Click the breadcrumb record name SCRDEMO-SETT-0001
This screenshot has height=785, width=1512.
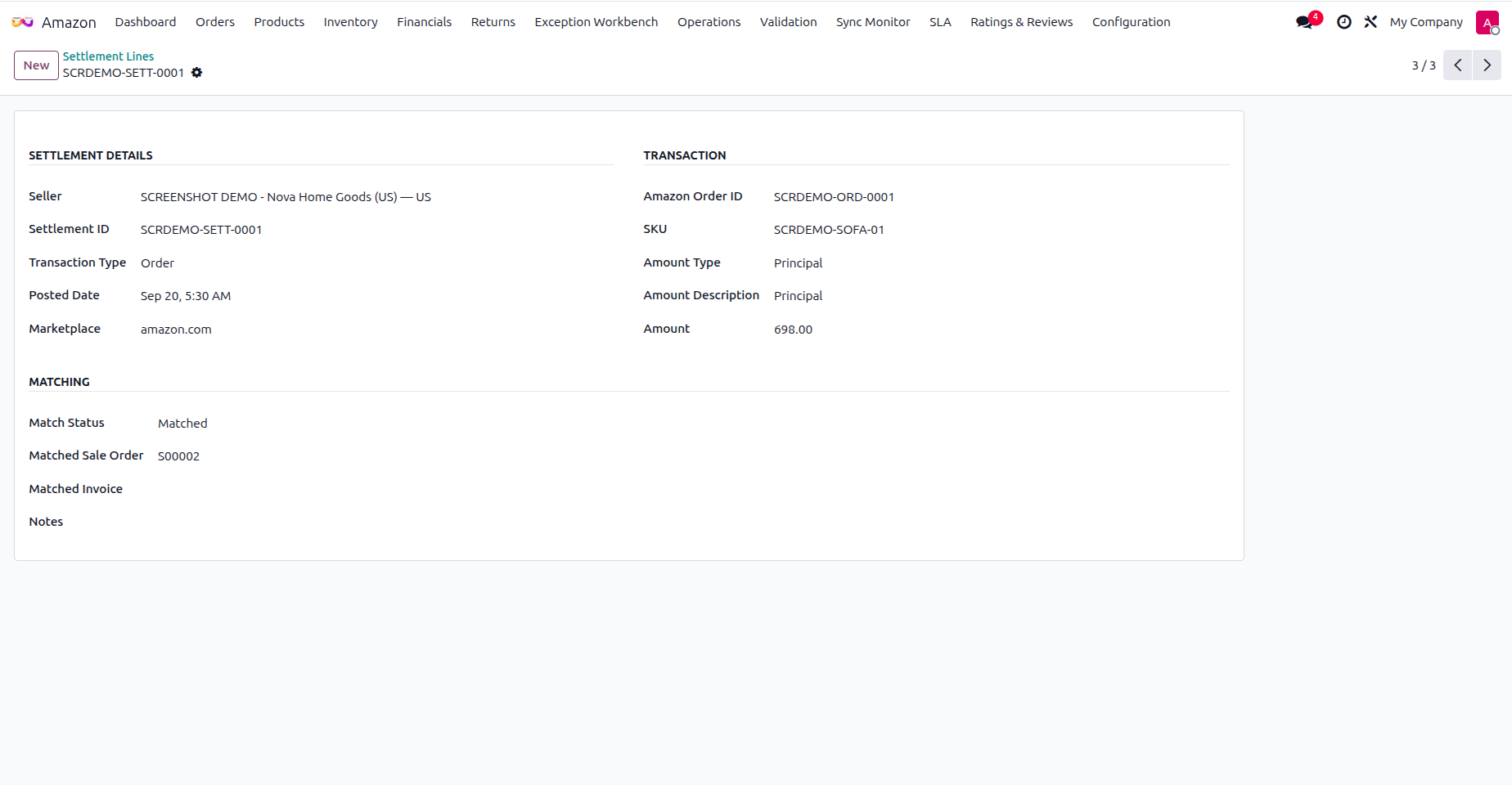click(x=124, y=73)
